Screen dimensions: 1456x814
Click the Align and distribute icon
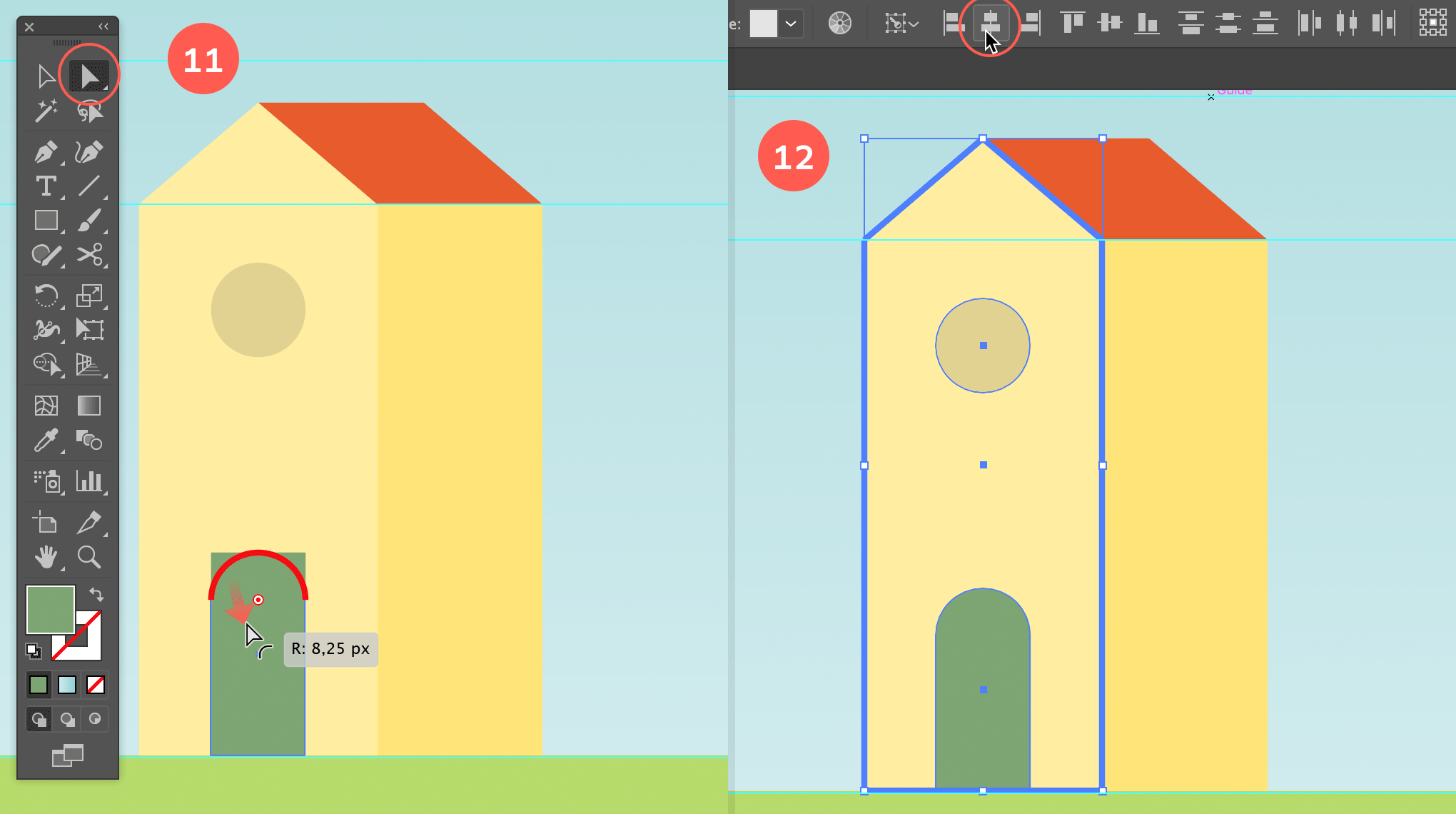(988, 22)
